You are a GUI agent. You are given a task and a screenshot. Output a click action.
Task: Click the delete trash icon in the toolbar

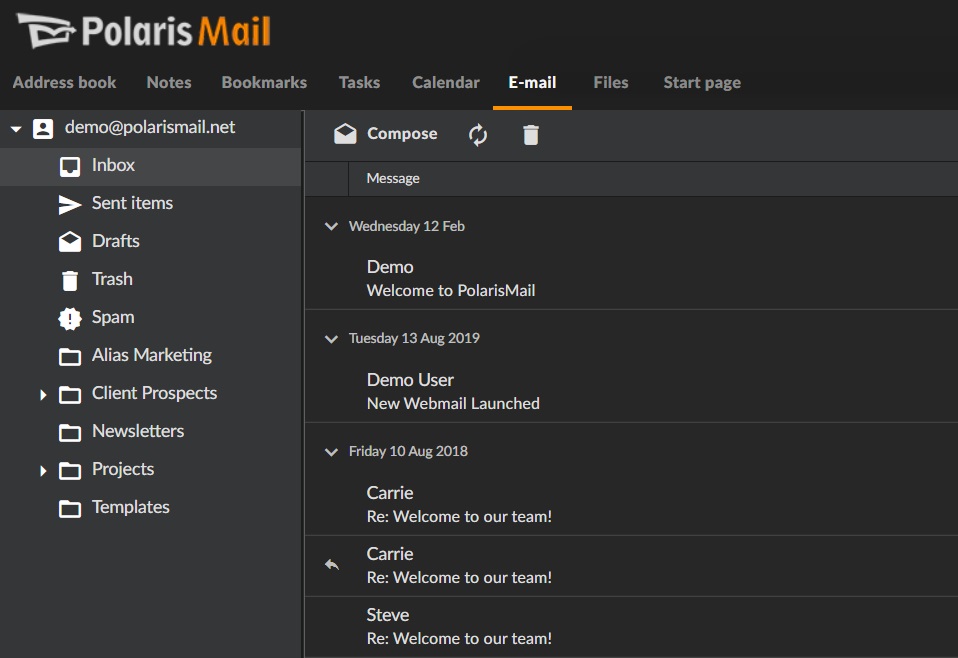tap(530, 133)
